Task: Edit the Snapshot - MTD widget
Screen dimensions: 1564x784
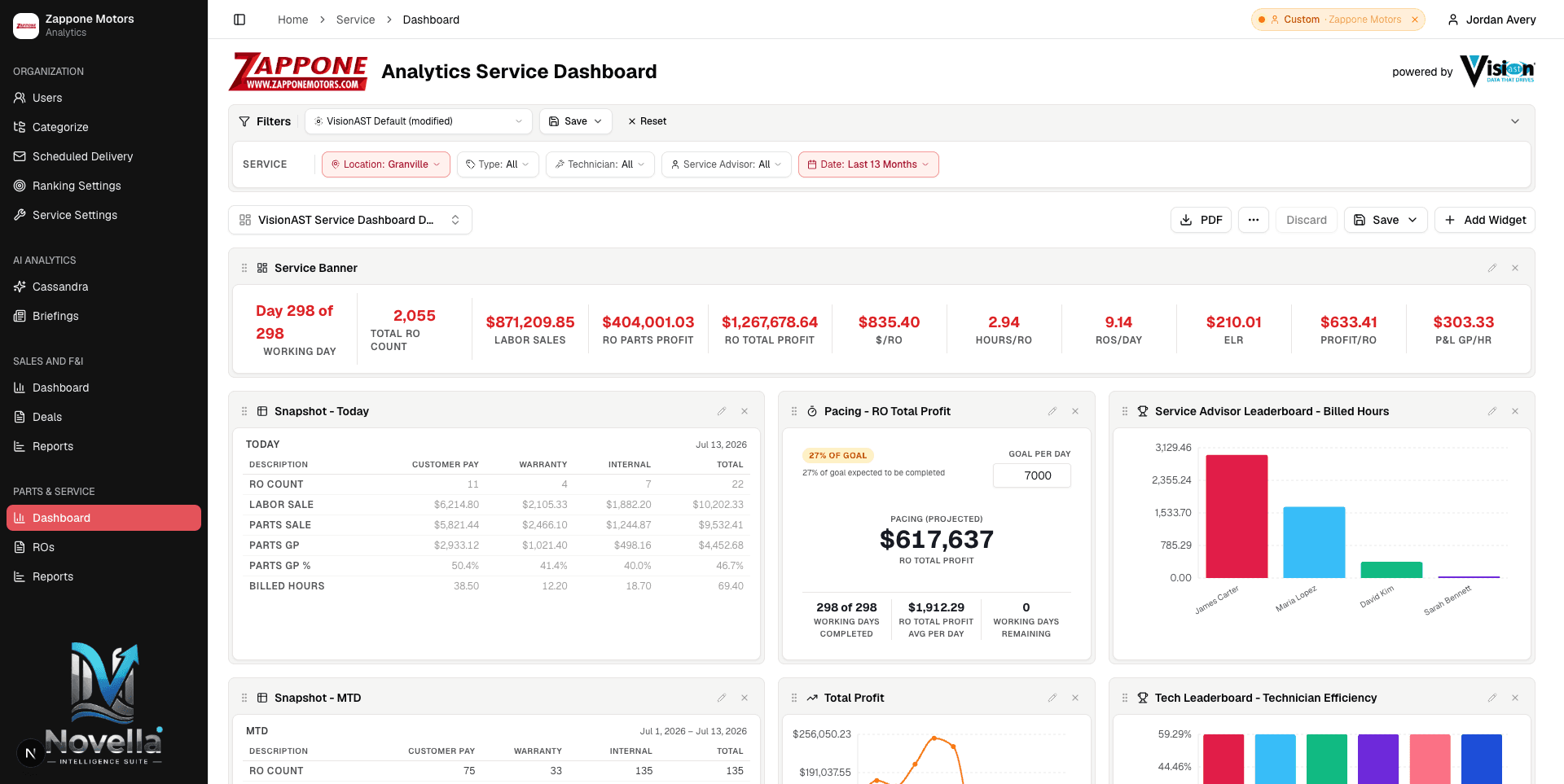Action: point(722,698)
